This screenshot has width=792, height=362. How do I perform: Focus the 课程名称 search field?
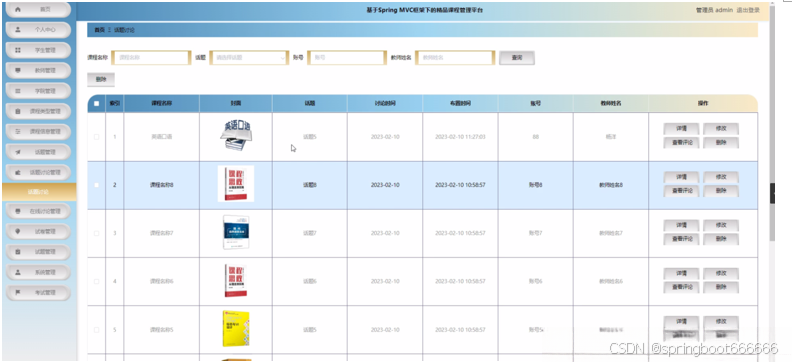(x=151, y=58)
